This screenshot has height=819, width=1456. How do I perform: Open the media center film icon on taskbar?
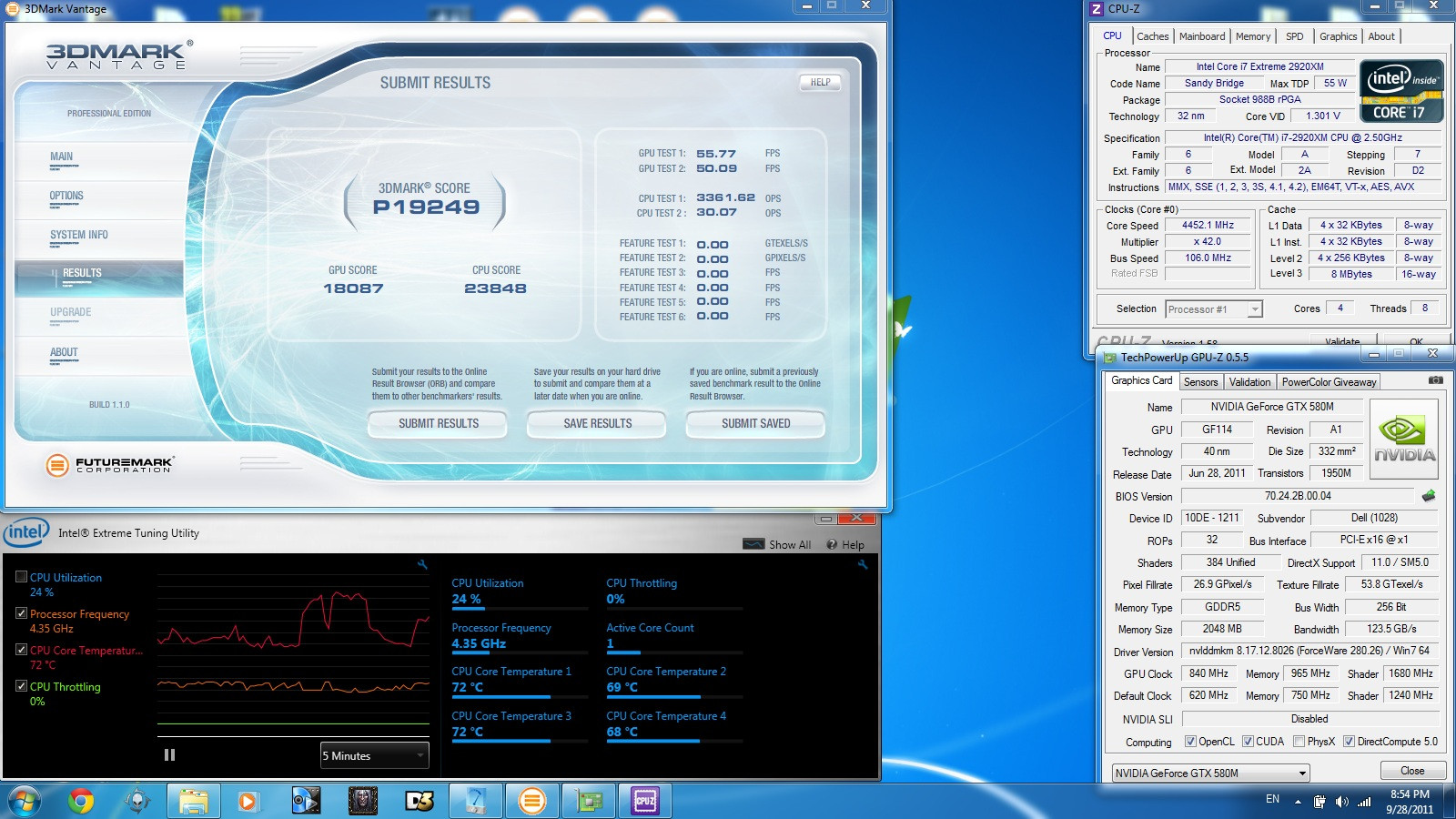tap(306, 801)
